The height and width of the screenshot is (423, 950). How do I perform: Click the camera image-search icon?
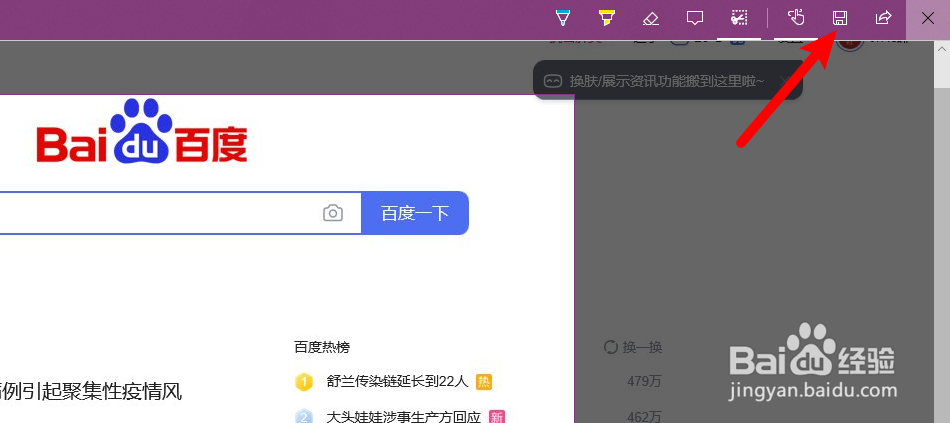coord(333,213)
